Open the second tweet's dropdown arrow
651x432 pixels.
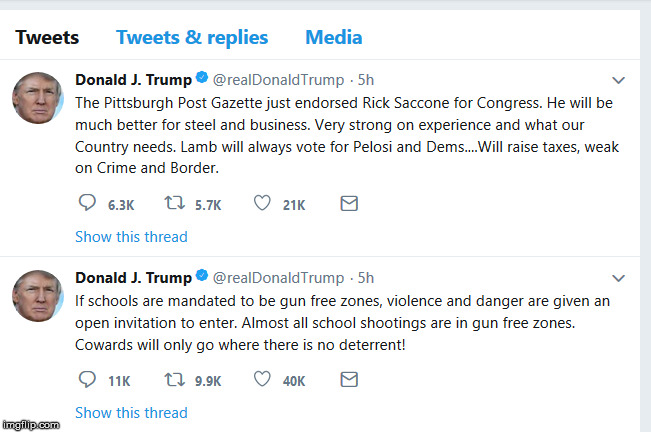click(x=618, y=278)
